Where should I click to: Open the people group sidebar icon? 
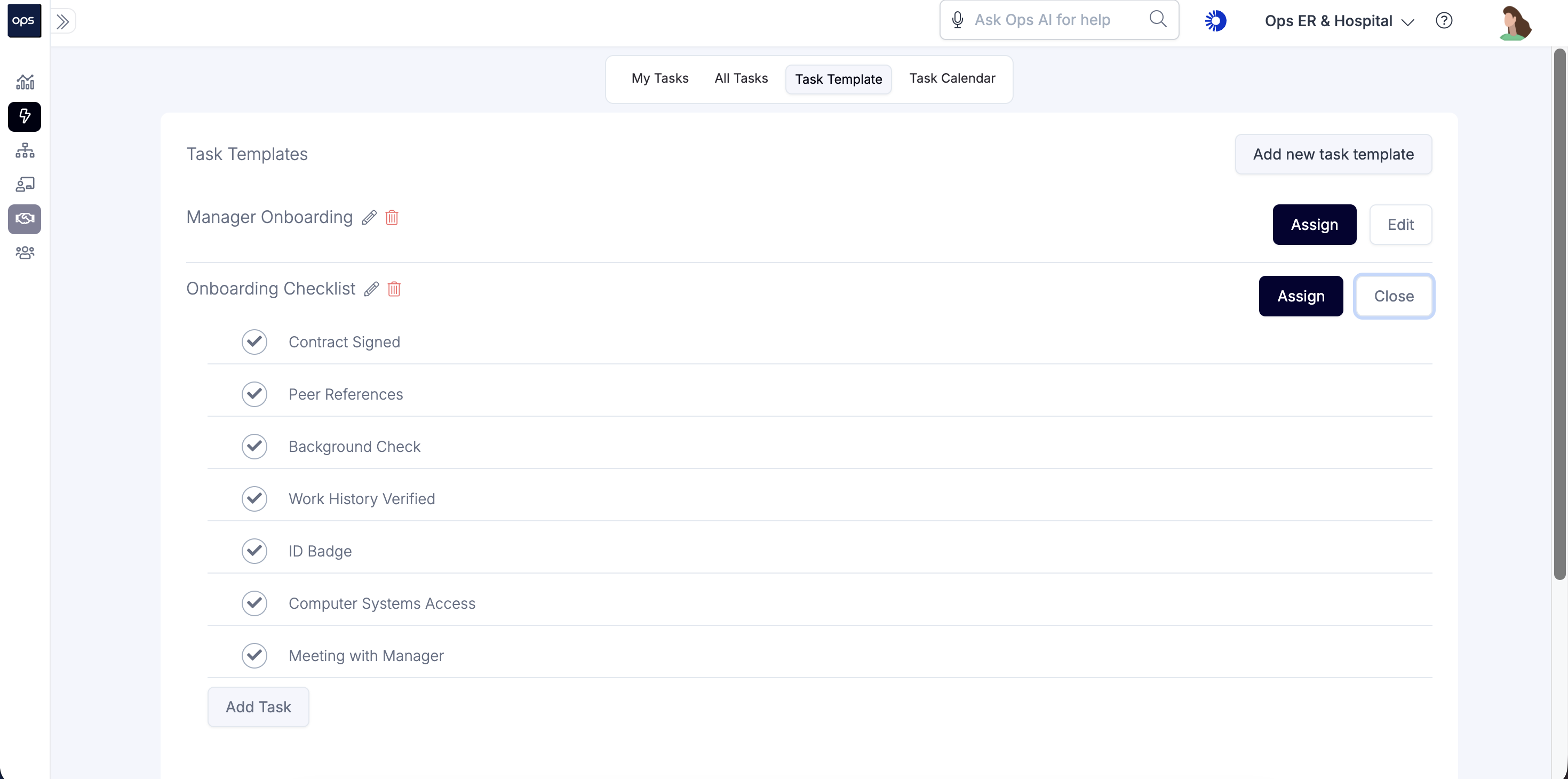coord(25,252)
